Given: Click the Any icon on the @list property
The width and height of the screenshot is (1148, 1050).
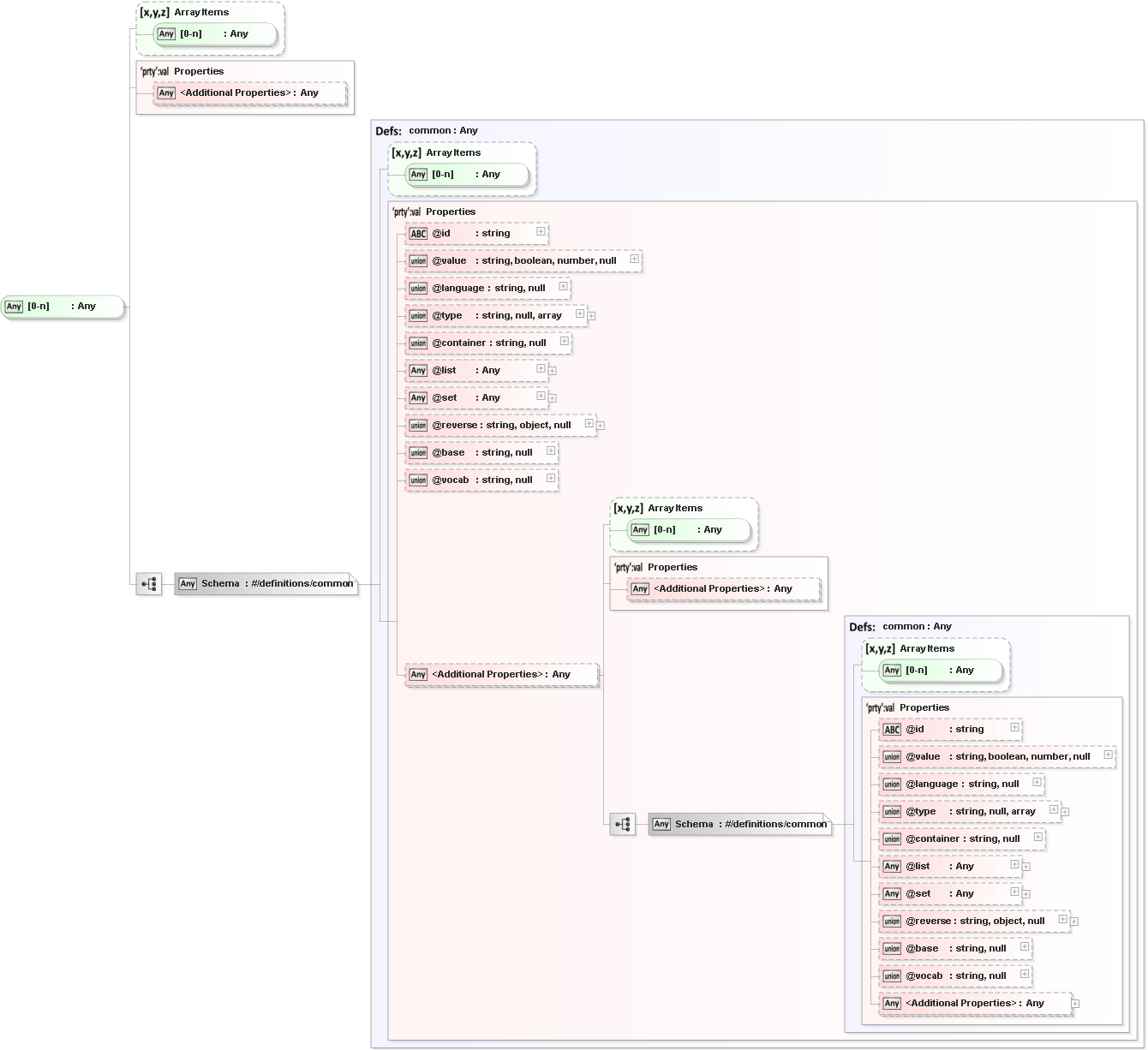Looking at the screenshot, I should coord(418,370).
